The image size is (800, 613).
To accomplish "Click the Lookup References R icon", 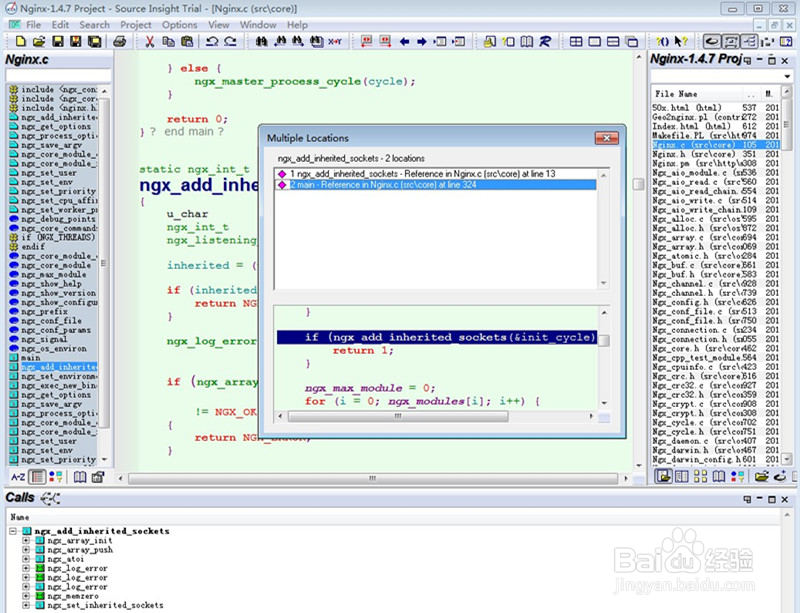I will [545, 41].
